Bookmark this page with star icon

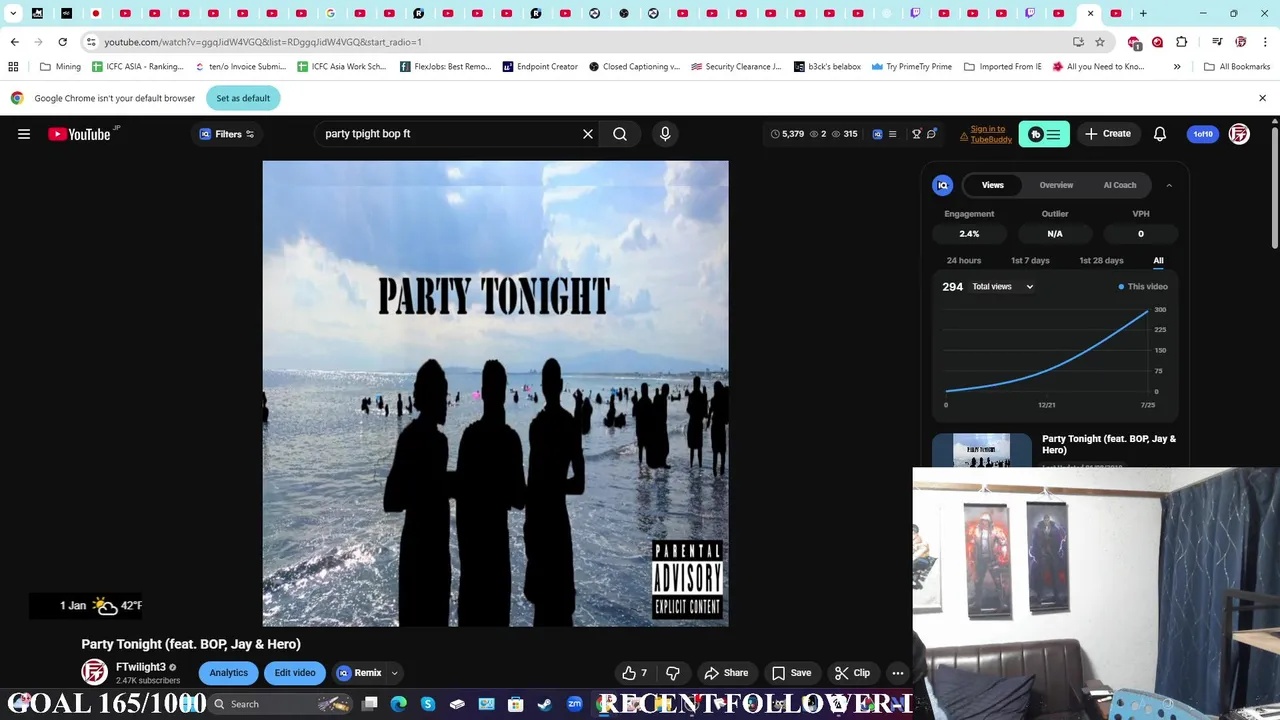tap(1100, 42)
